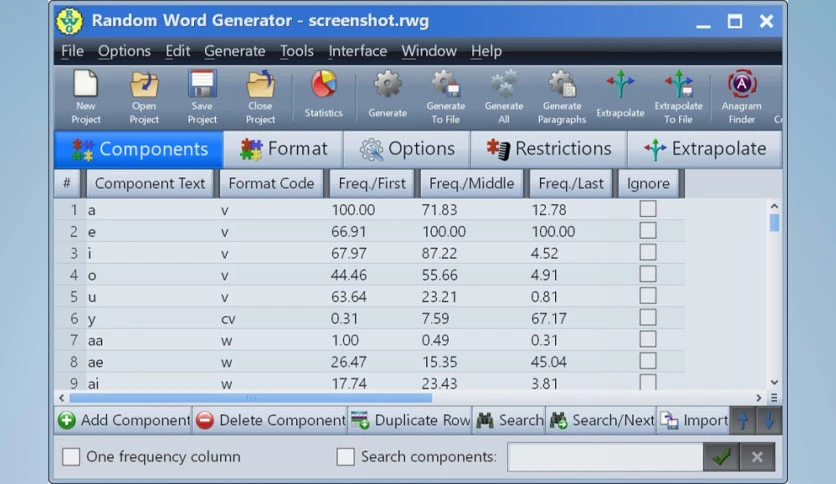
Task: Enable Search components checkbox
Action: 345,457
